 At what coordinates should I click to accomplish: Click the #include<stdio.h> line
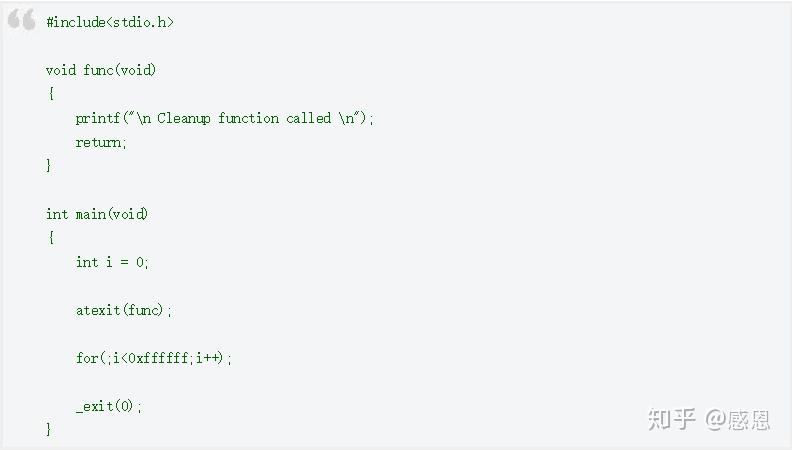[109, 22]
